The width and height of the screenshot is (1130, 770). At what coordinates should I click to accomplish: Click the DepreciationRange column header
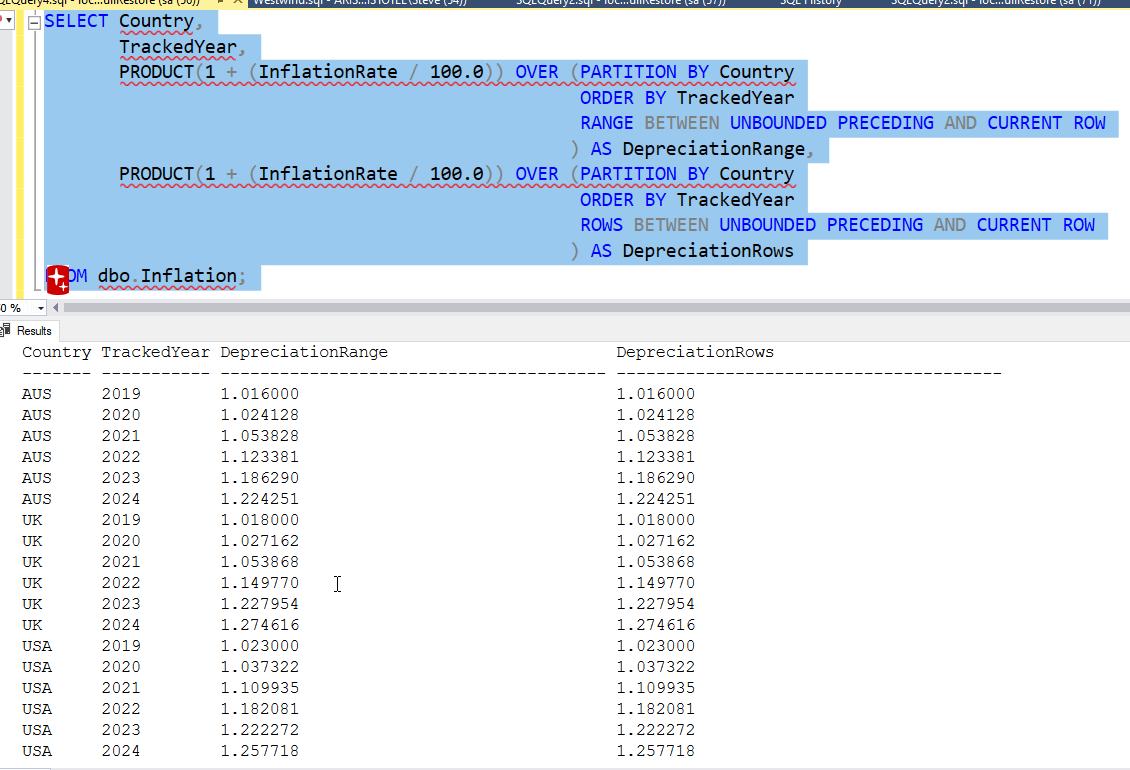click(303, 353)
